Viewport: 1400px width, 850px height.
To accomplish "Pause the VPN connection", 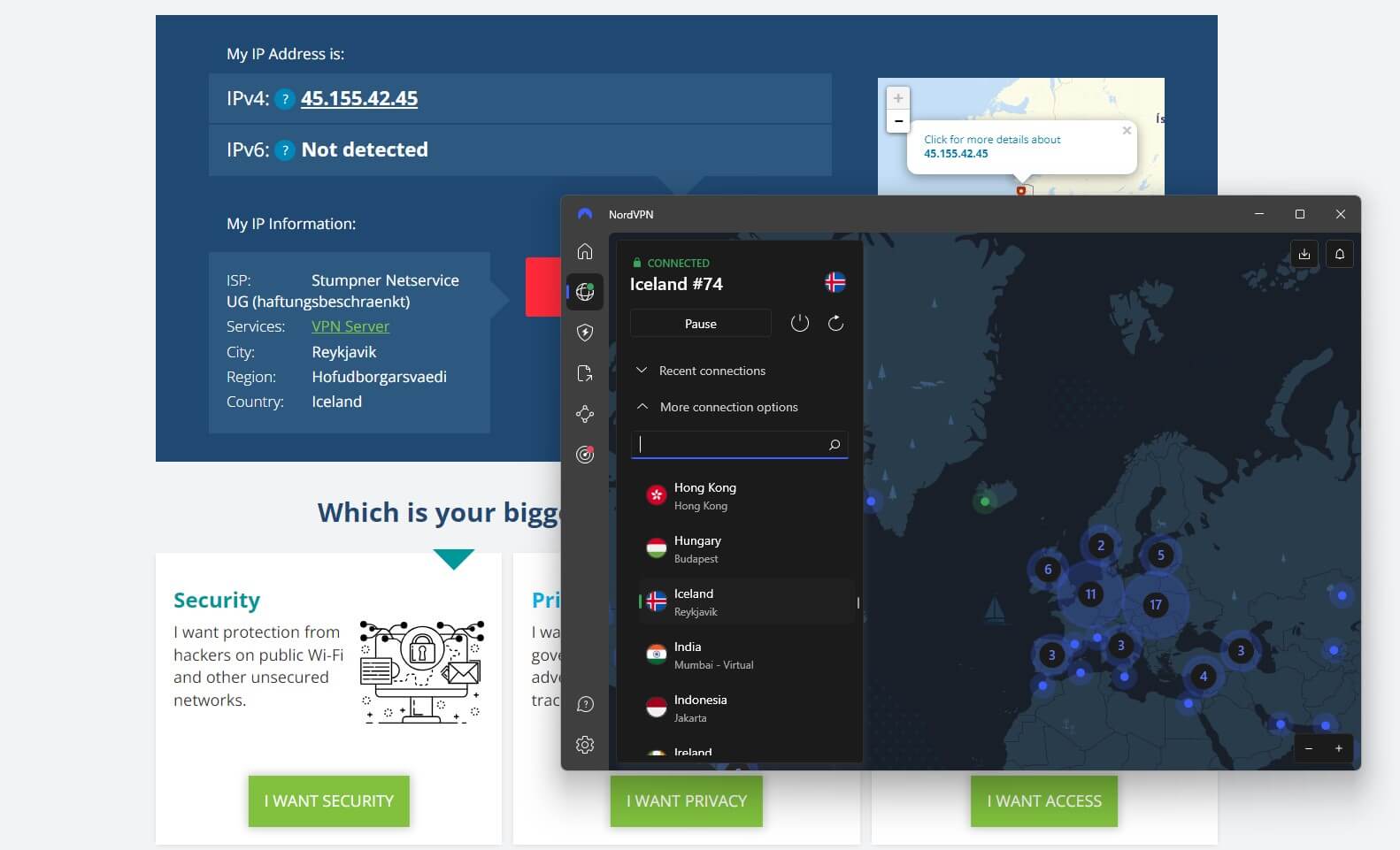I will (x=701, y=324).
